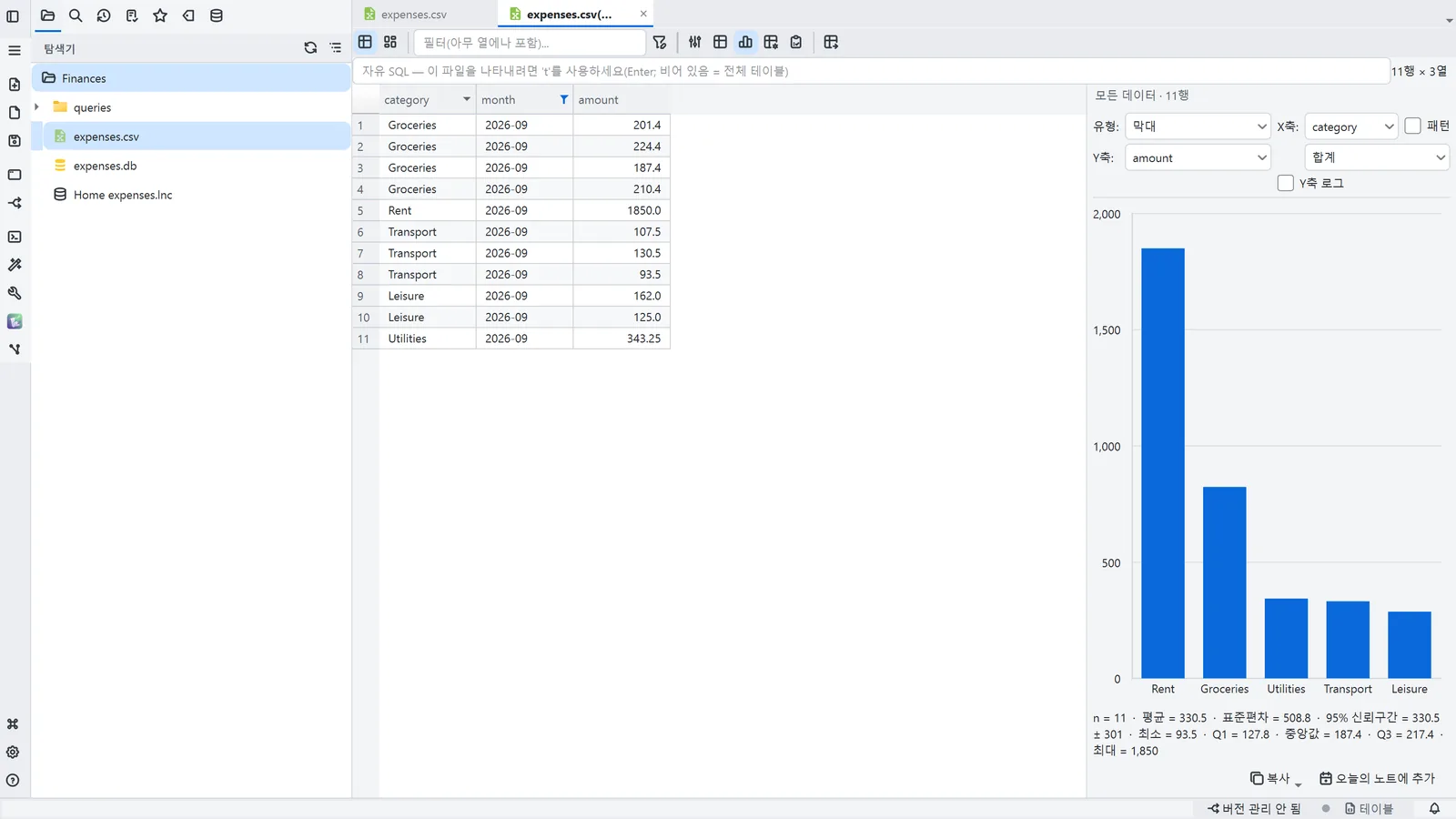Open the favorites star icon
This screenshot has width=1456, height=819.
[160, 15]
